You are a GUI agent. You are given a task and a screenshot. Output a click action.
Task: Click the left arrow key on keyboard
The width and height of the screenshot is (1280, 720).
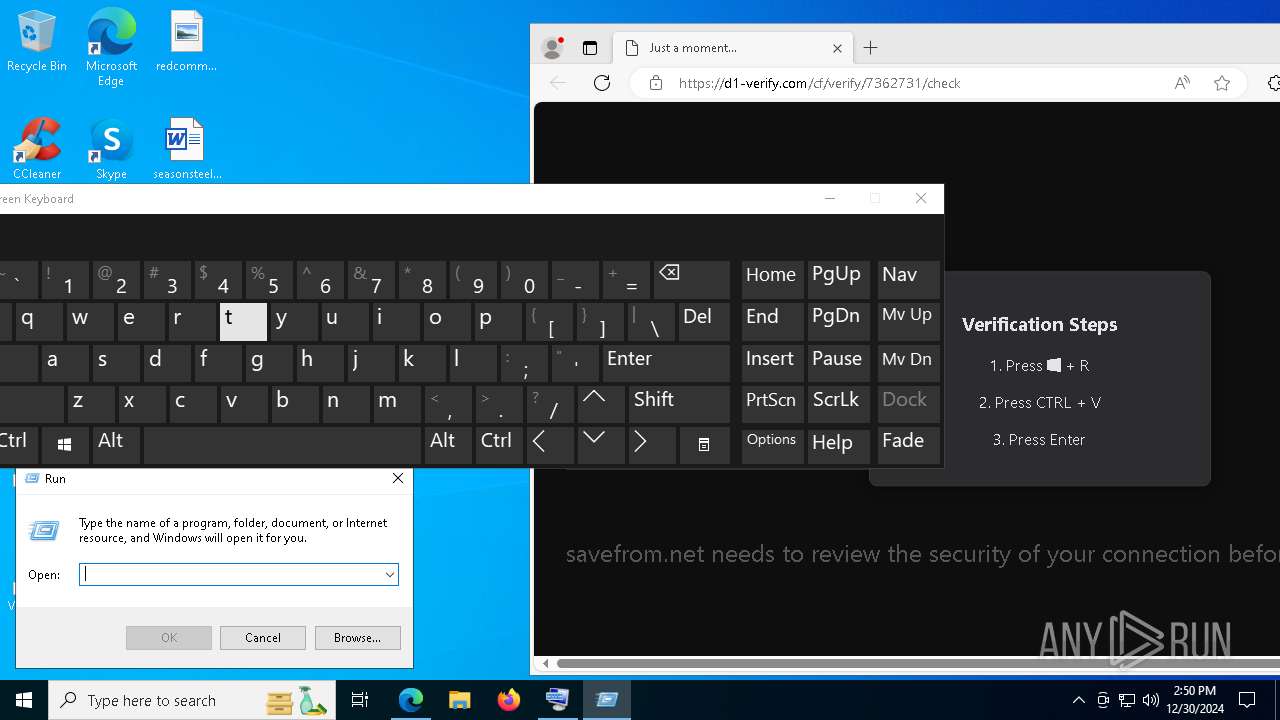(x=550, y=444)
